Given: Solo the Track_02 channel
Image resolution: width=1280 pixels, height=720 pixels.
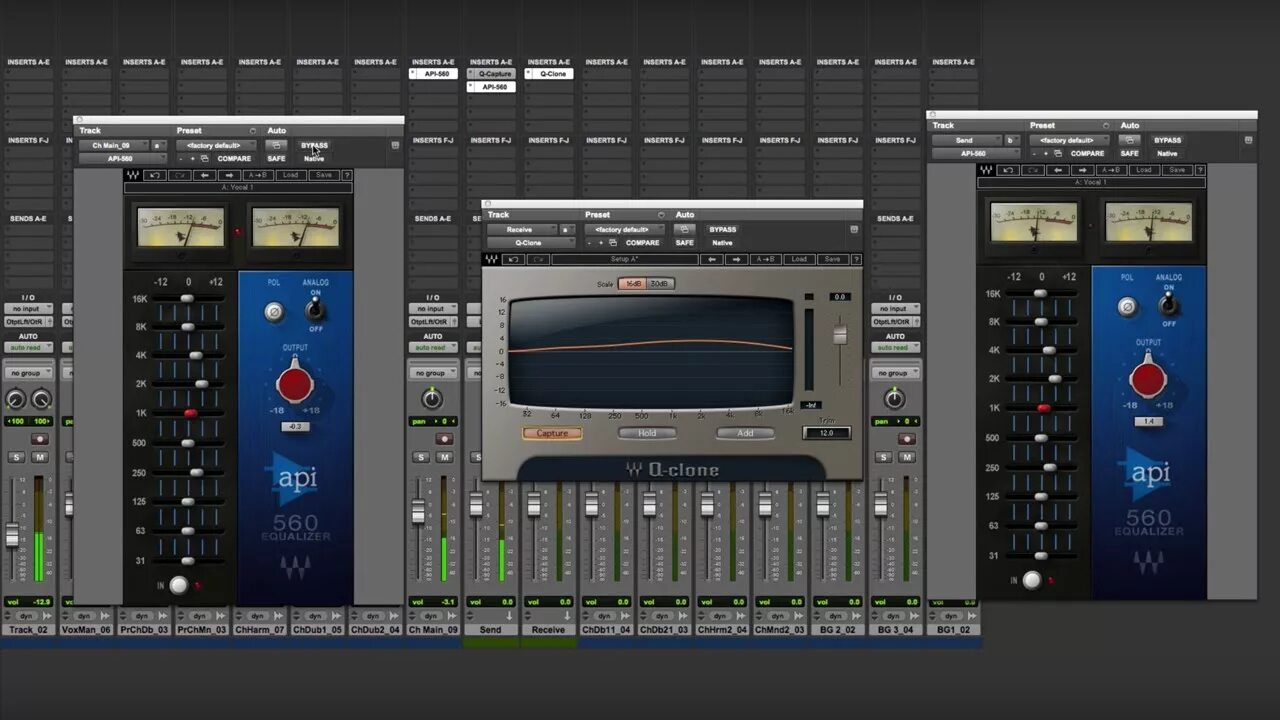Looking at the screenshot, I should 16,457.
